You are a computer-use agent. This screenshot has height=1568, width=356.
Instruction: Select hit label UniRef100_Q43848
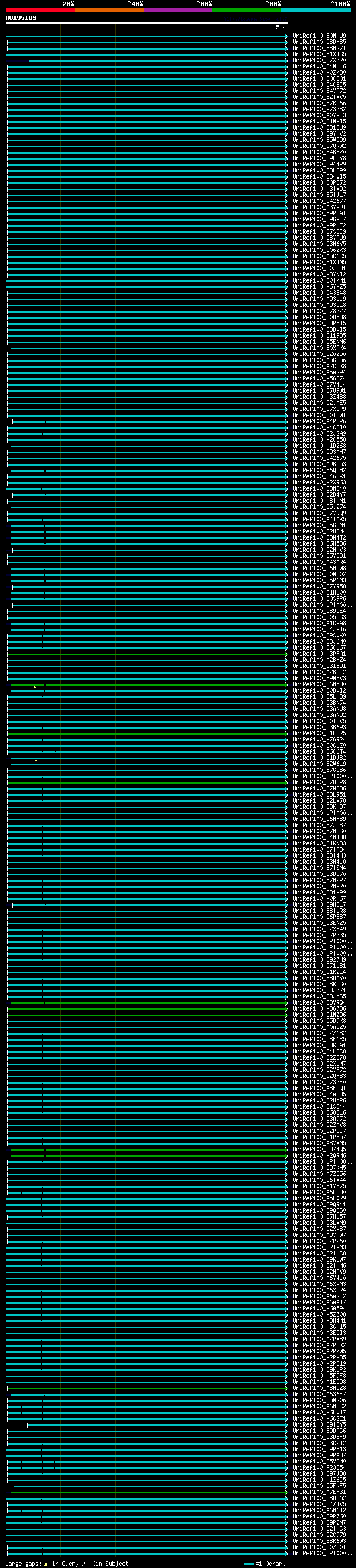tap(319, 293)
